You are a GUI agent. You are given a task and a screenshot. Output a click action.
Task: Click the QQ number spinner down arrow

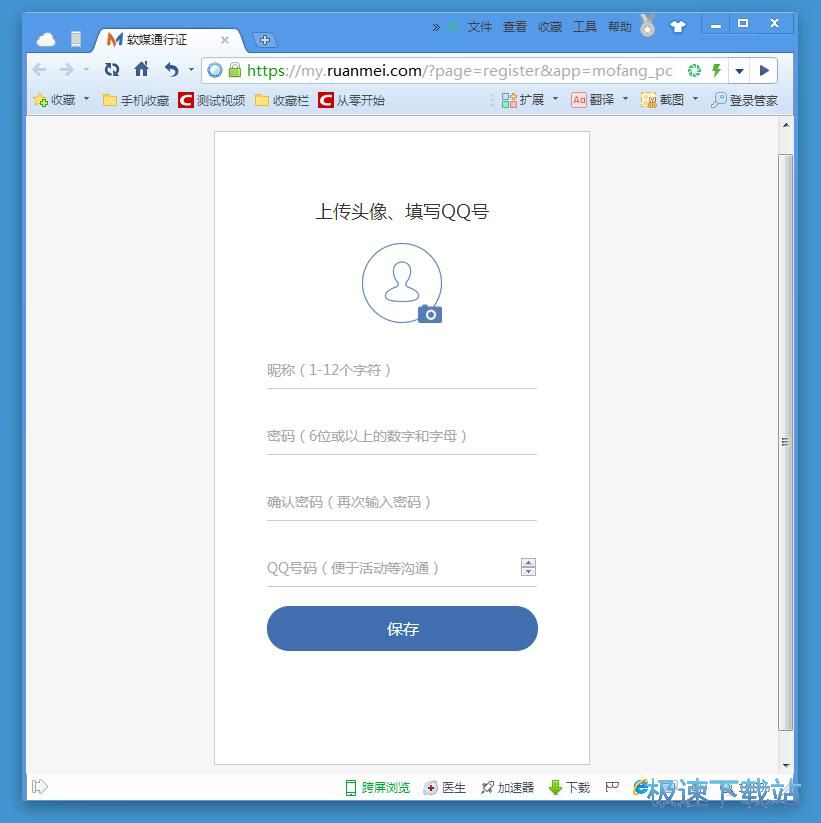click(x=528, y=572)
